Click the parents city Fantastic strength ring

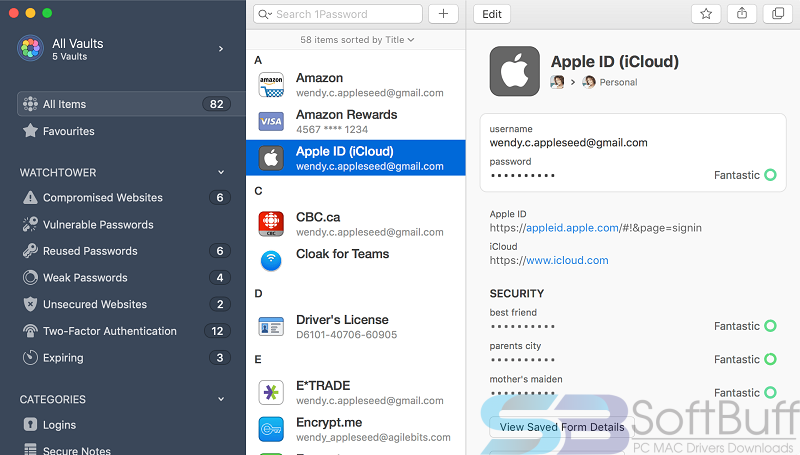[x=770, y=359]
